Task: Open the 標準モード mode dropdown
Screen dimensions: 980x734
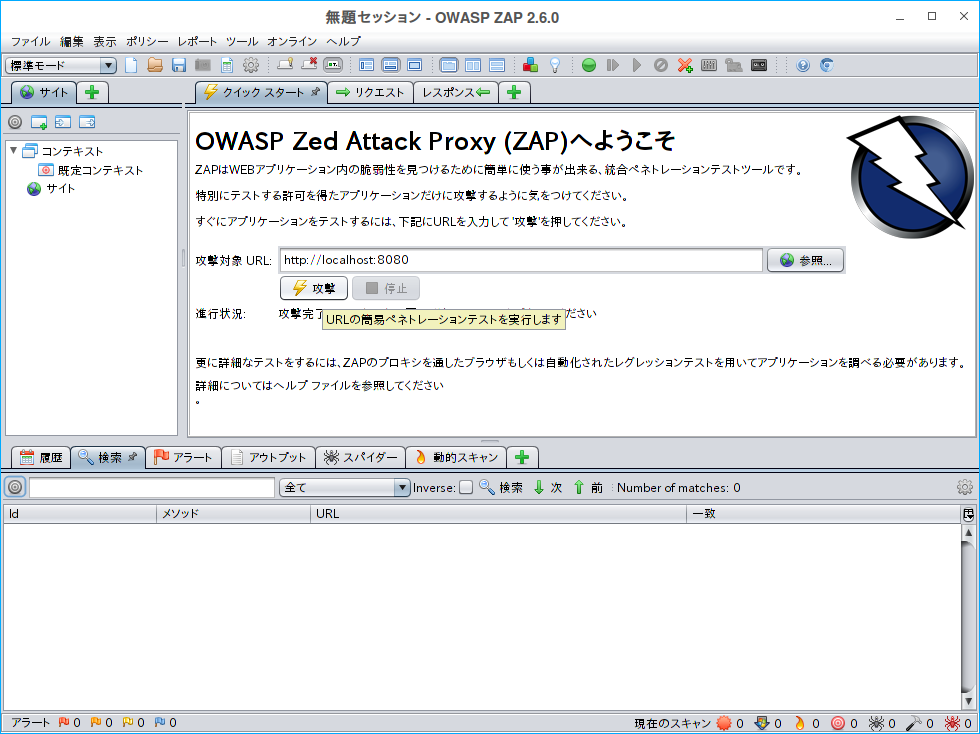Action: [107, 64]
